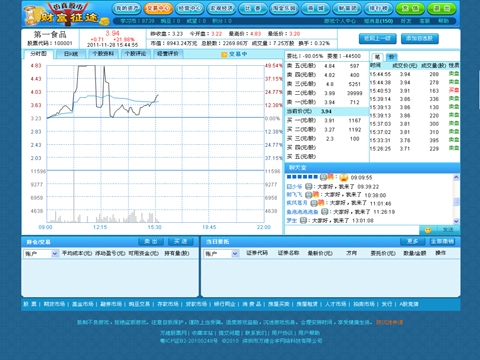Screen dimensions: 480x360
Task: Click the 添加自选股 button
Action: 419,39
